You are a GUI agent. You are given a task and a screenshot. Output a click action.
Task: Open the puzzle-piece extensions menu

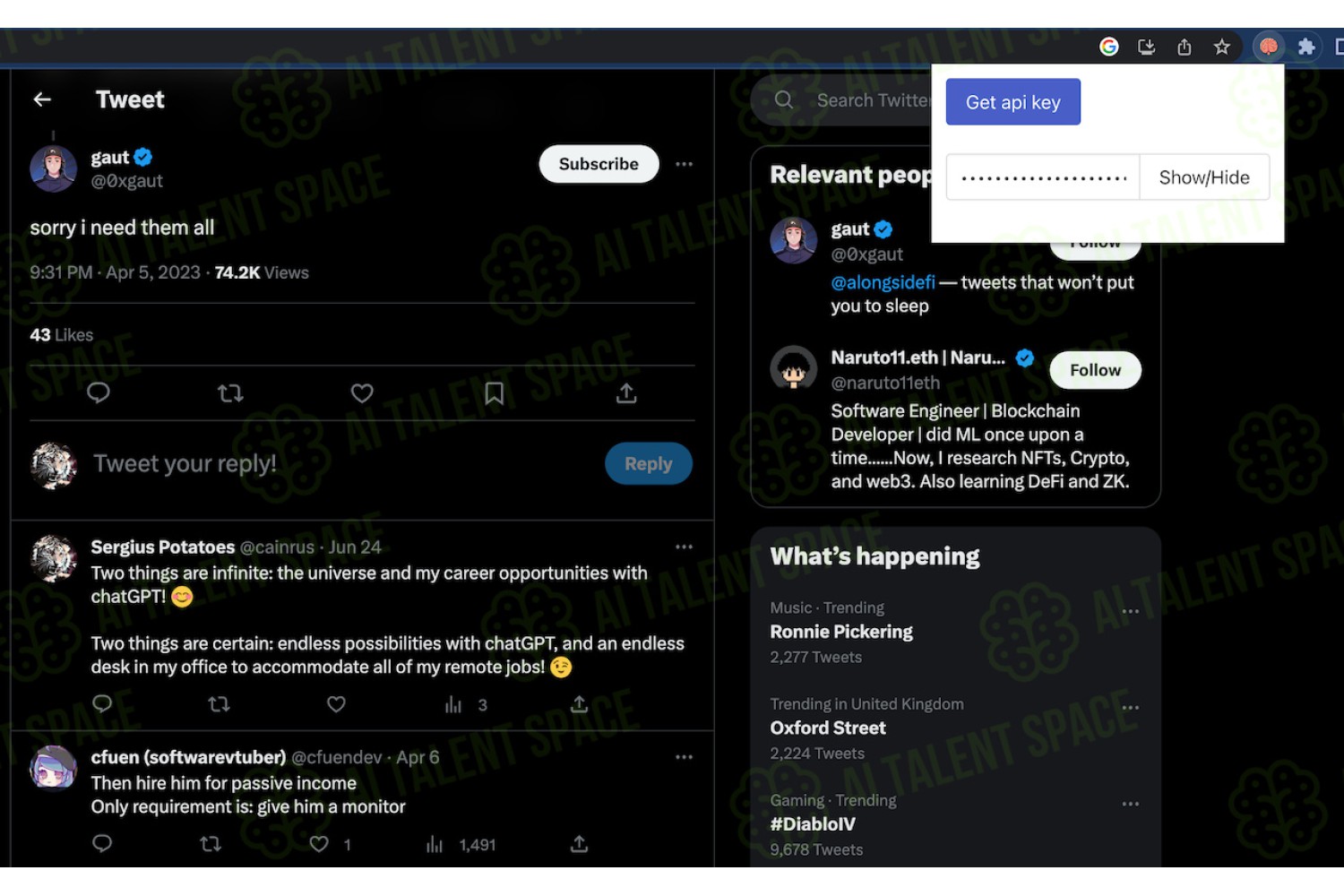1306,47
